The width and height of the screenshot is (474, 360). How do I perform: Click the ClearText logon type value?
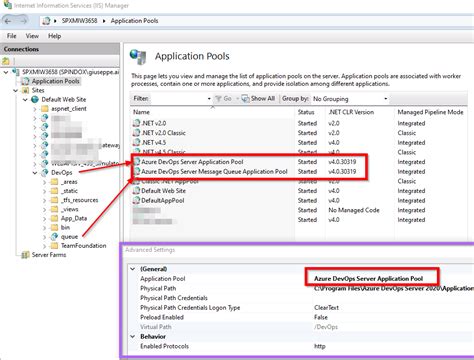click(x=326, y=308)
